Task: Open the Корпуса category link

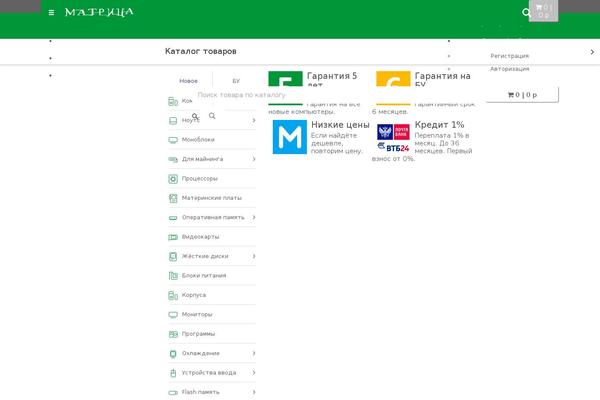Action: [x=194, y=295]
